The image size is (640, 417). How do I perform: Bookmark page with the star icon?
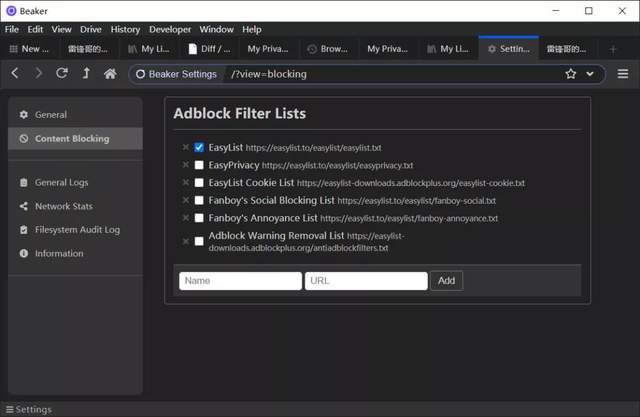pyautogui.click(x=571, y=74)
